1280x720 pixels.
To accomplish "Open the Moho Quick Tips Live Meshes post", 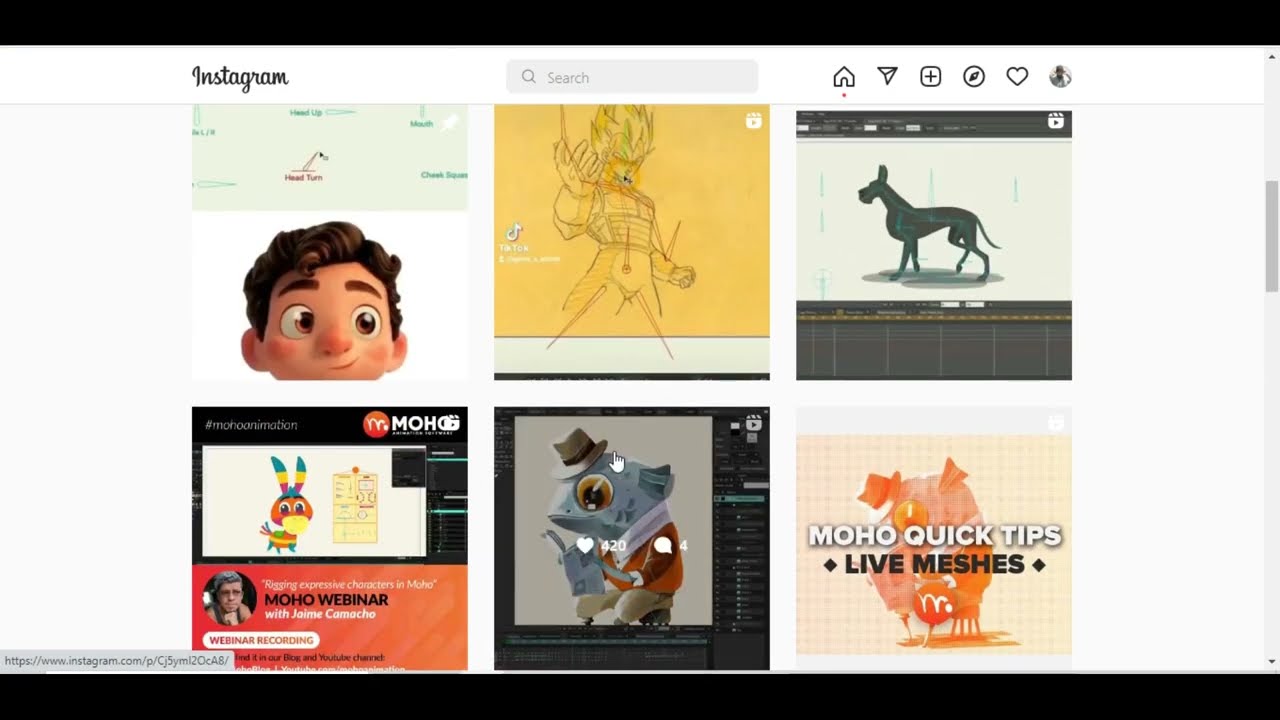I will [x=934, y=538].
